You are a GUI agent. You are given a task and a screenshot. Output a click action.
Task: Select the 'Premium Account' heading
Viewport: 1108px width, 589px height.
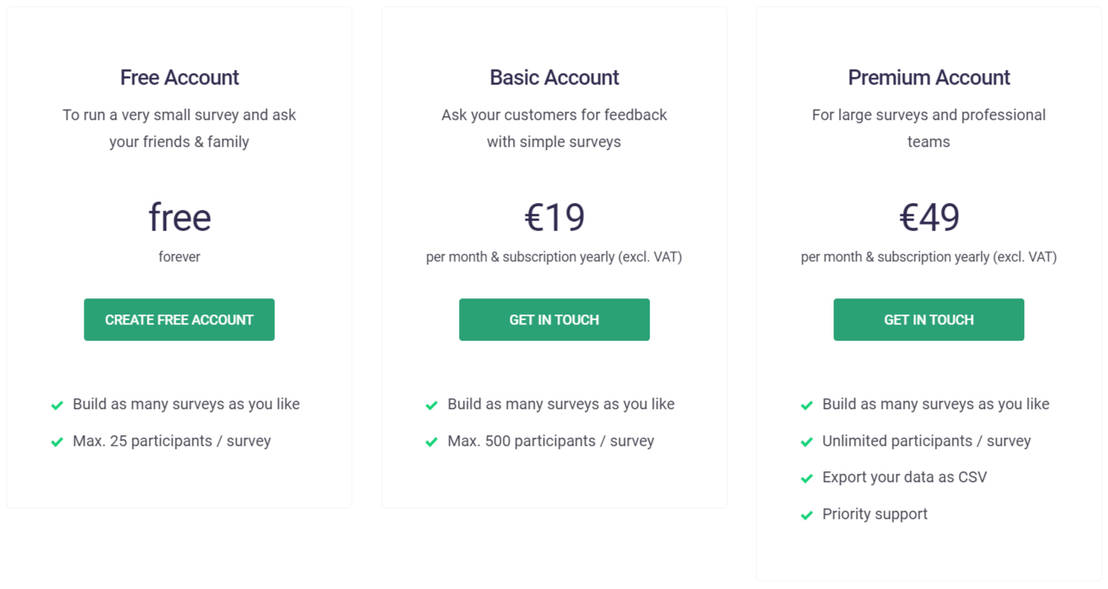[928, 77]
